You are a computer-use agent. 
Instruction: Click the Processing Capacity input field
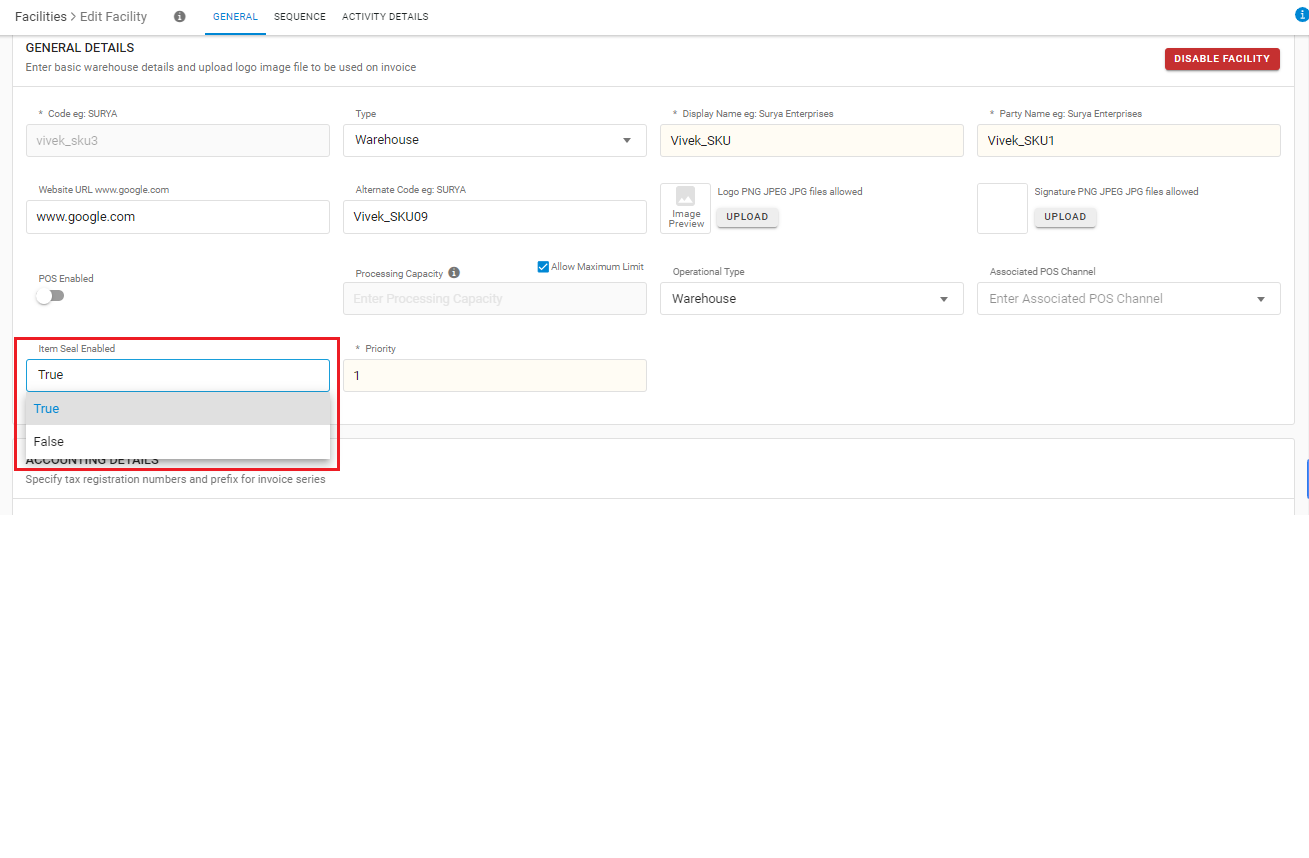[495, 299]
